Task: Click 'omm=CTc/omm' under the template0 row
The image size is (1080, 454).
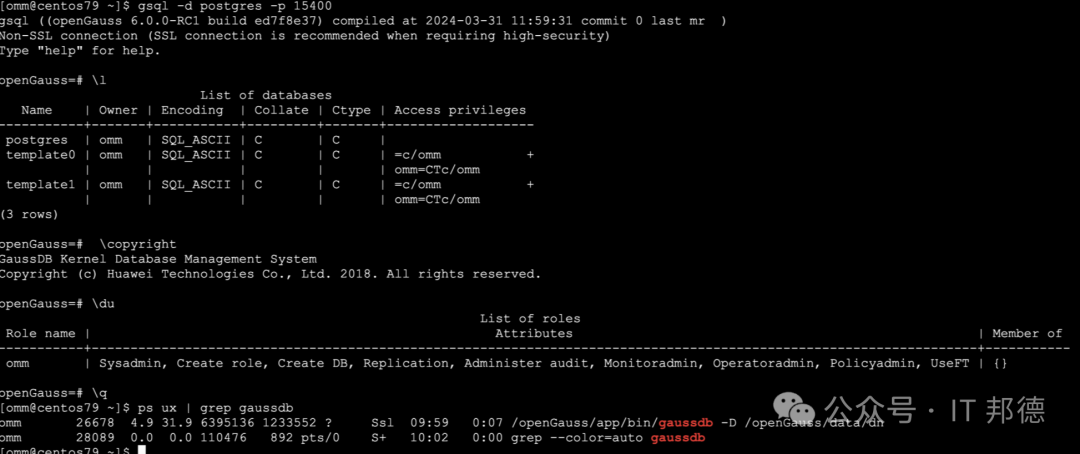Action: (x=437, y=169)
